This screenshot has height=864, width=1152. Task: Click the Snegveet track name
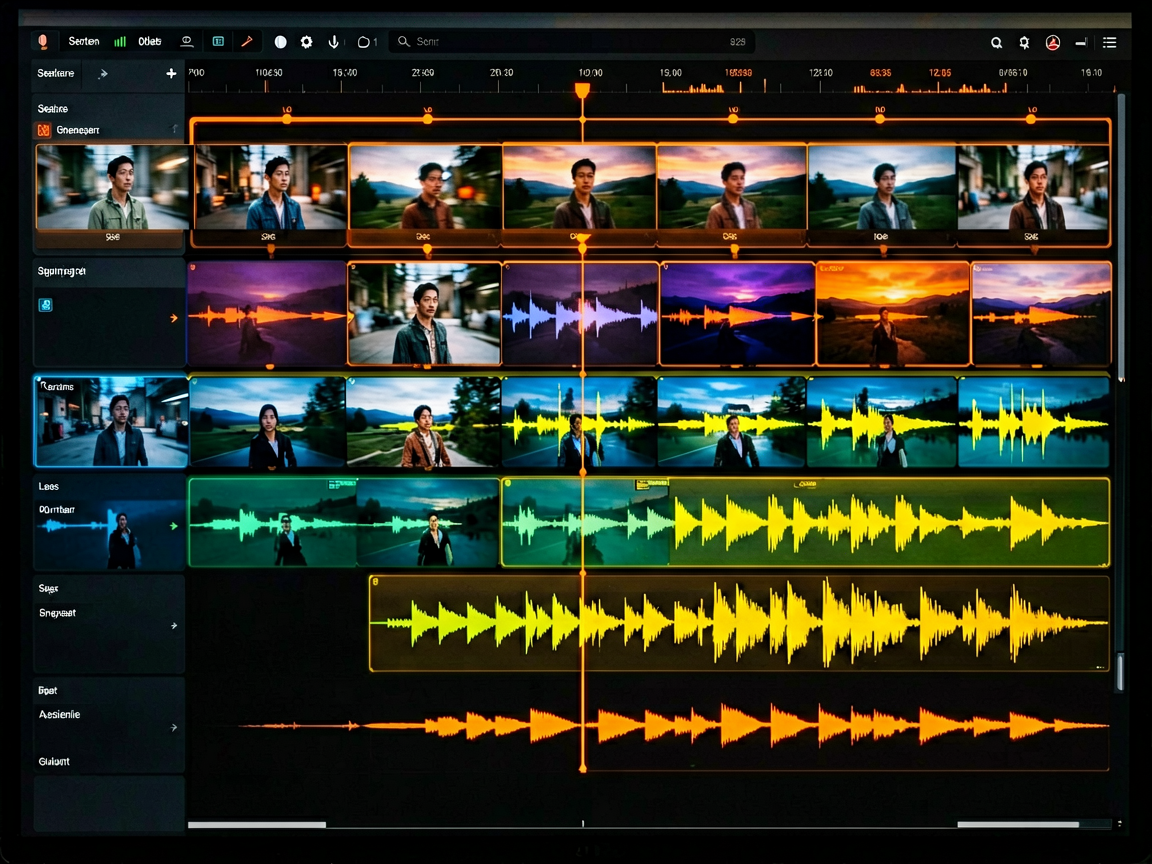click(x=57, y=613)
